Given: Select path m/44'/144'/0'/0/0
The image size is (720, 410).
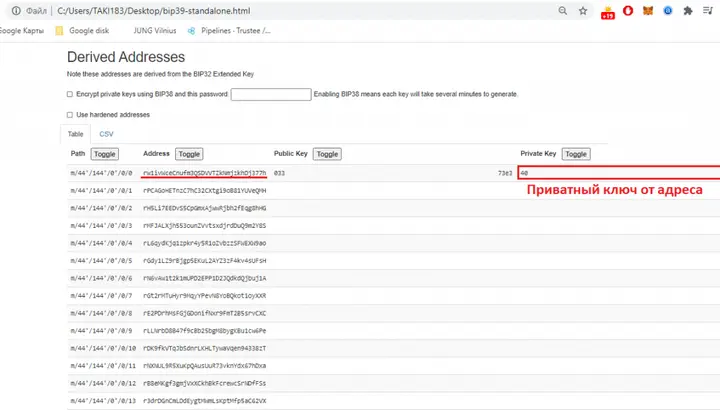Looking at the screenshot, I should point(101,173).
